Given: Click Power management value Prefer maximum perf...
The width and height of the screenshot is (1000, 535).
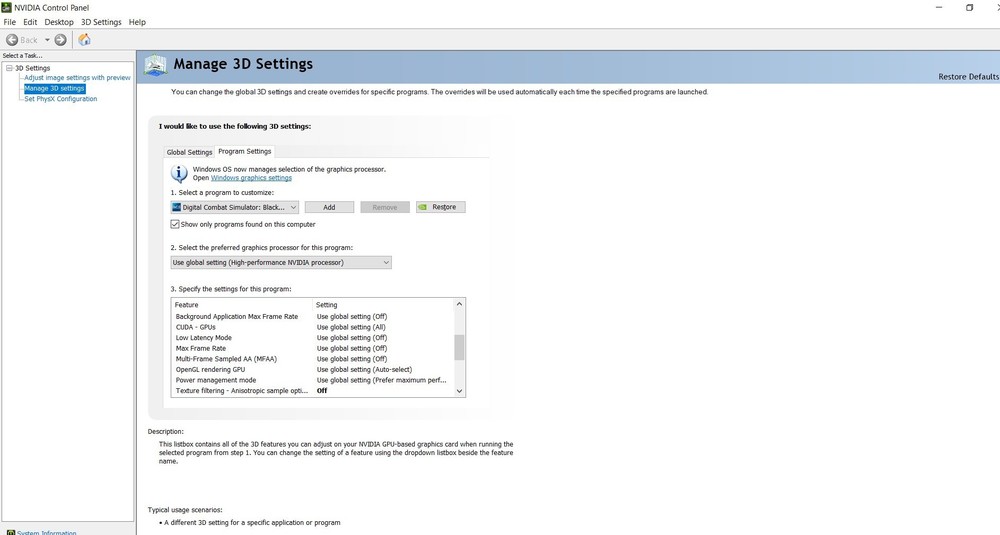Looking at the screenshot, I should [x=381, y=380].
